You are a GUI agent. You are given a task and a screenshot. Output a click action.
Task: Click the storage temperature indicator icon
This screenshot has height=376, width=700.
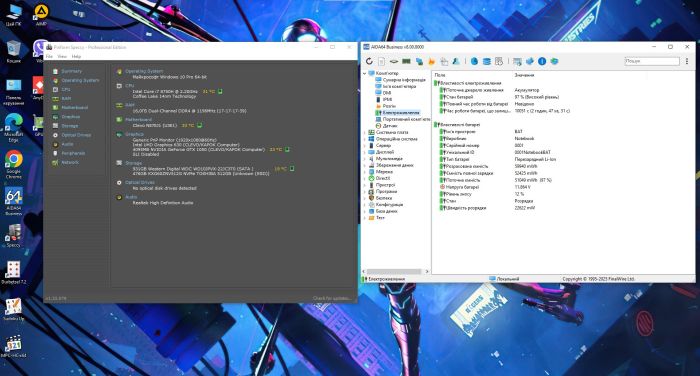(x=292, y=168)
